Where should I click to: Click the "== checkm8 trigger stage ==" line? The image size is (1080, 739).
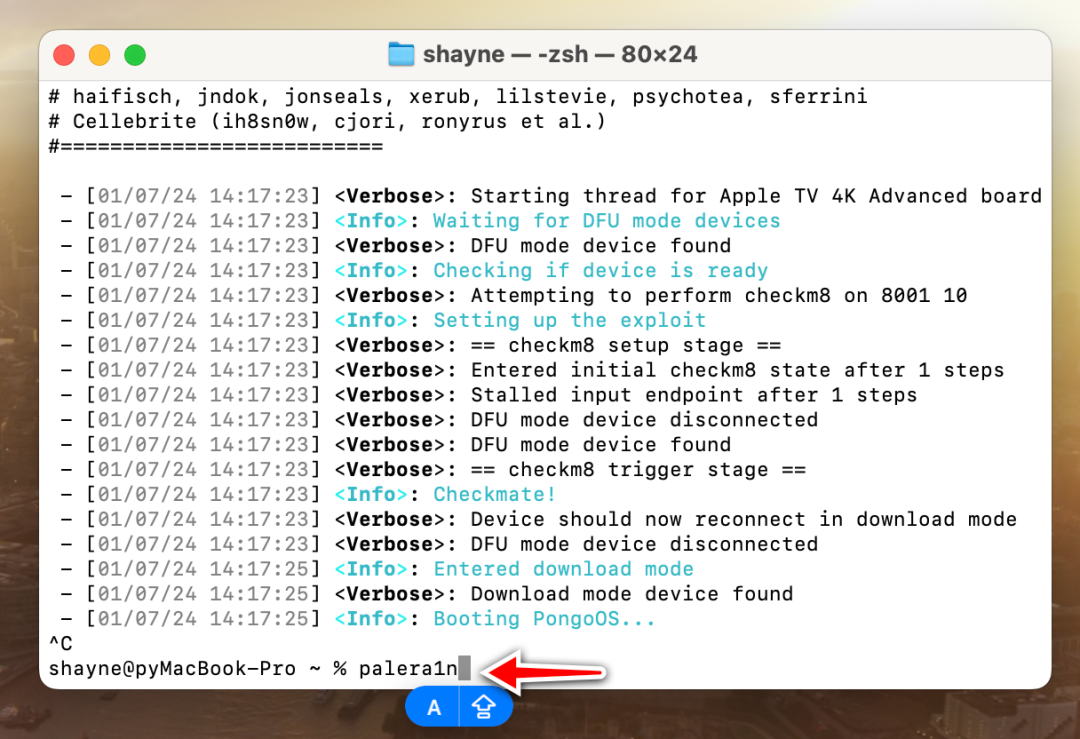[x=638, y=469]
